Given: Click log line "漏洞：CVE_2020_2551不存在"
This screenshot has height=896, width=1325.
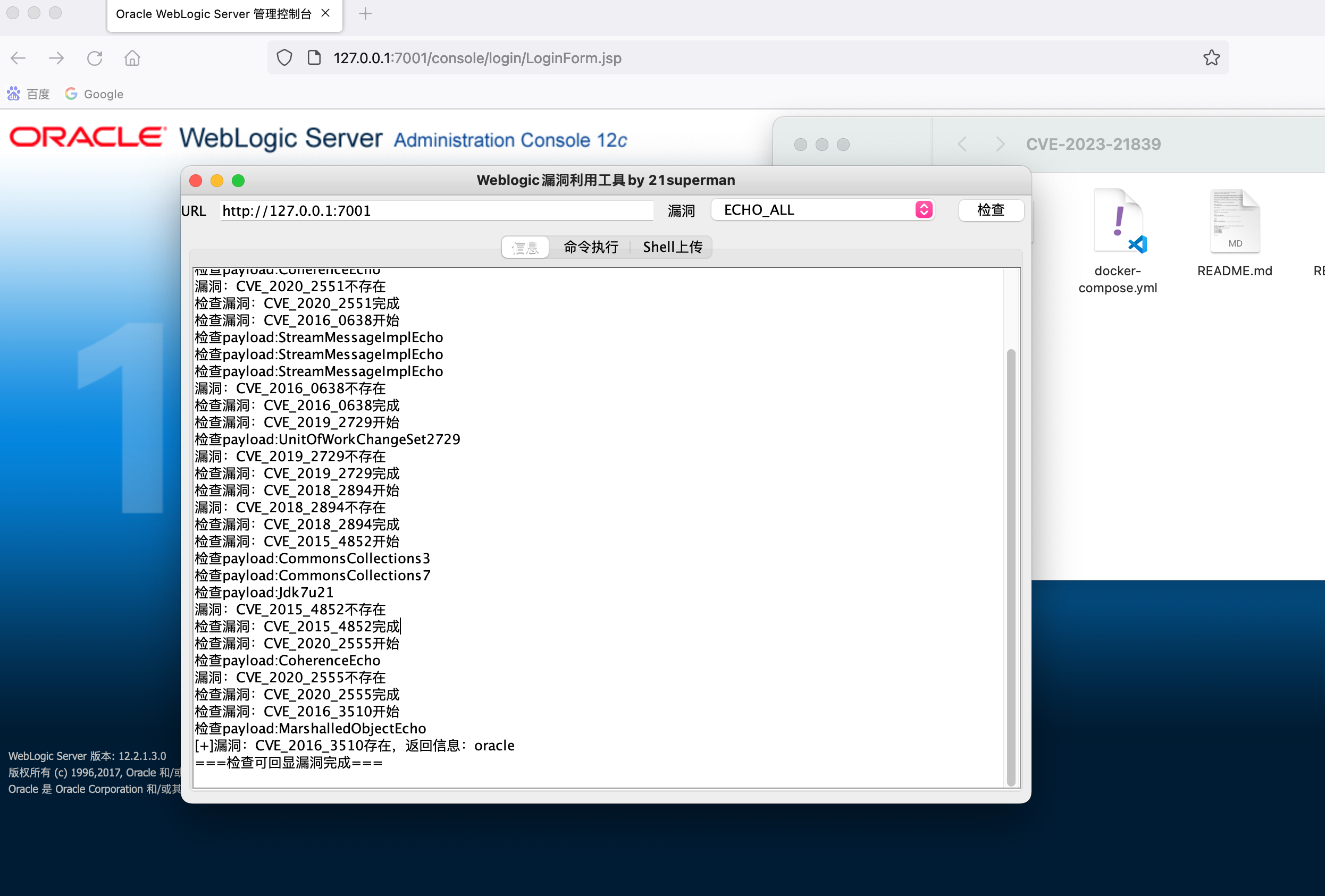Looking at the screenshot, I should pos(290,286).
